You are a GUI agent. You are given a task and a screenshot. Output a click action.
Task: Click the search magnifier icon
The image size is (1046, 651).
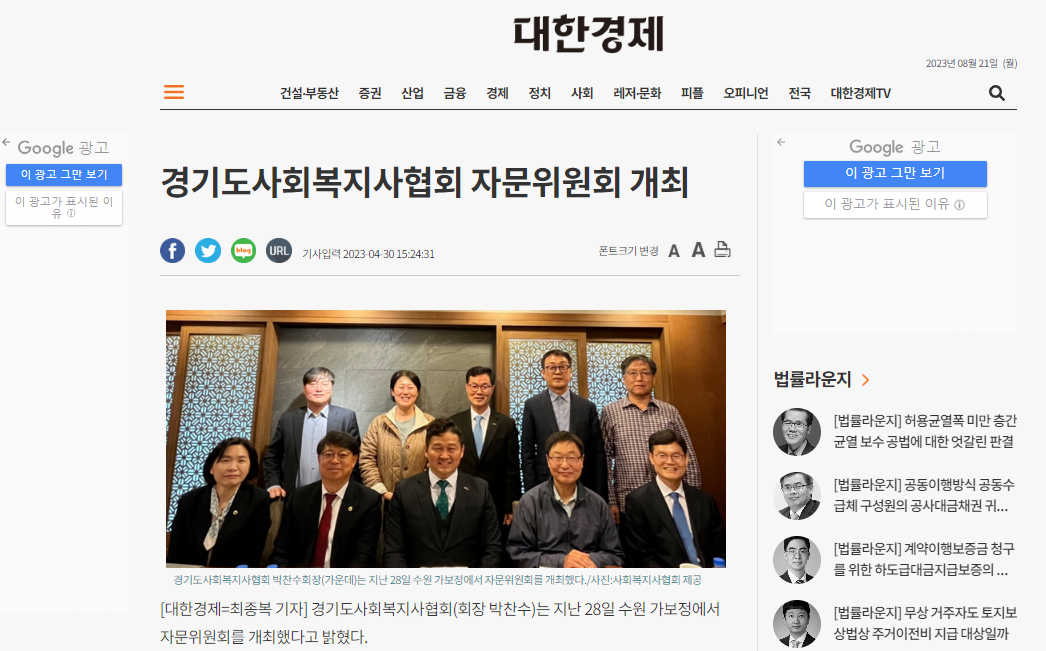[x=997, y=93]
